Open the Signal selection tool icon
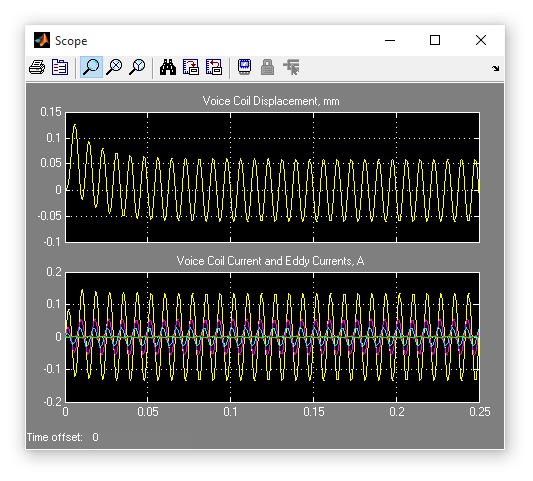The height and width of the screenshot is (481, 533). [292, 67]
